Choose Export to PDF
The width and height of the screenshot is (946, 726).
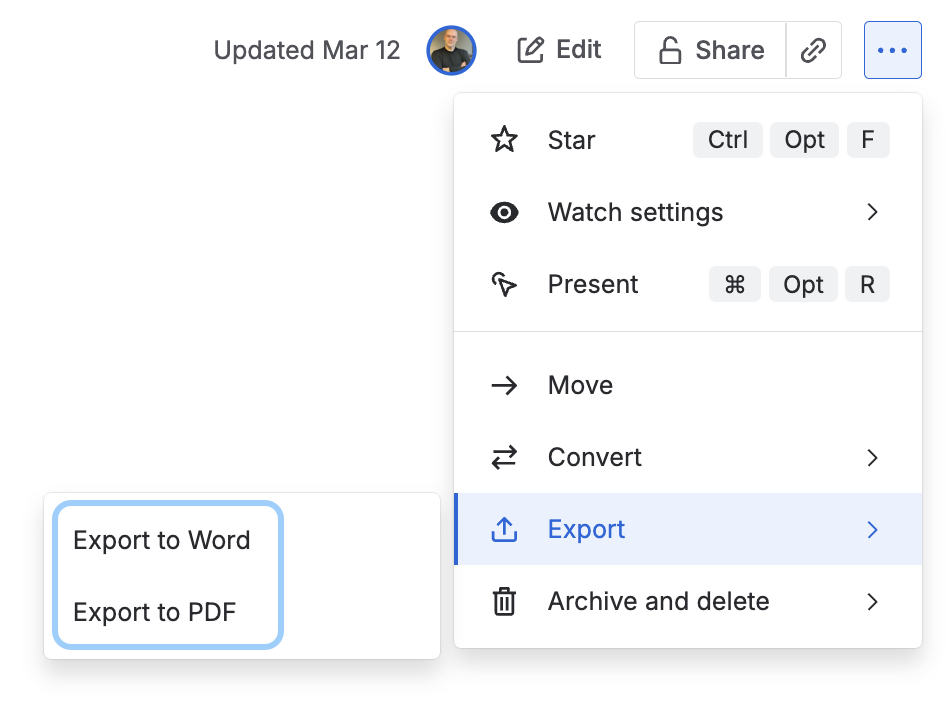[152, 612]
